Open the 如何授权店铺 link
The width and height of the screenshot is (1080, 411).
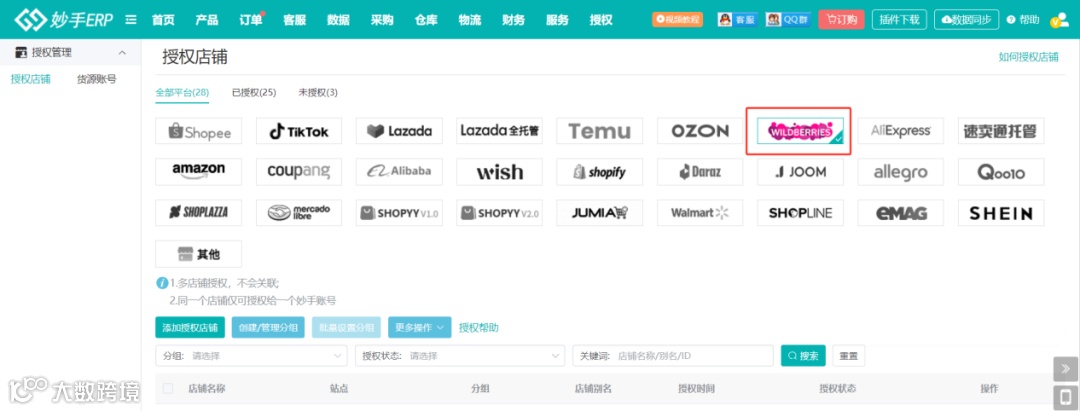1028,57
